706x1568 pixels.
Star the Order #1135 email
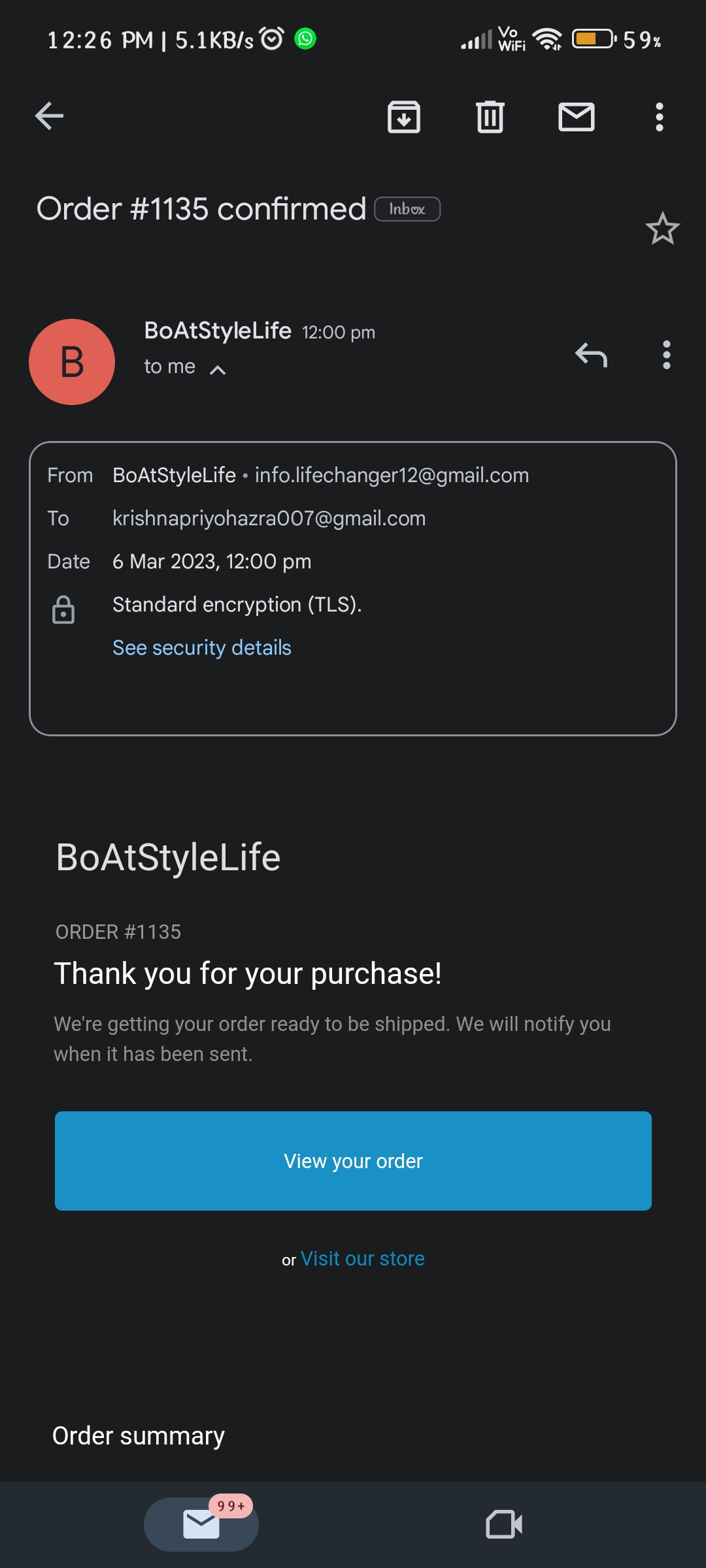click(662, 229)
